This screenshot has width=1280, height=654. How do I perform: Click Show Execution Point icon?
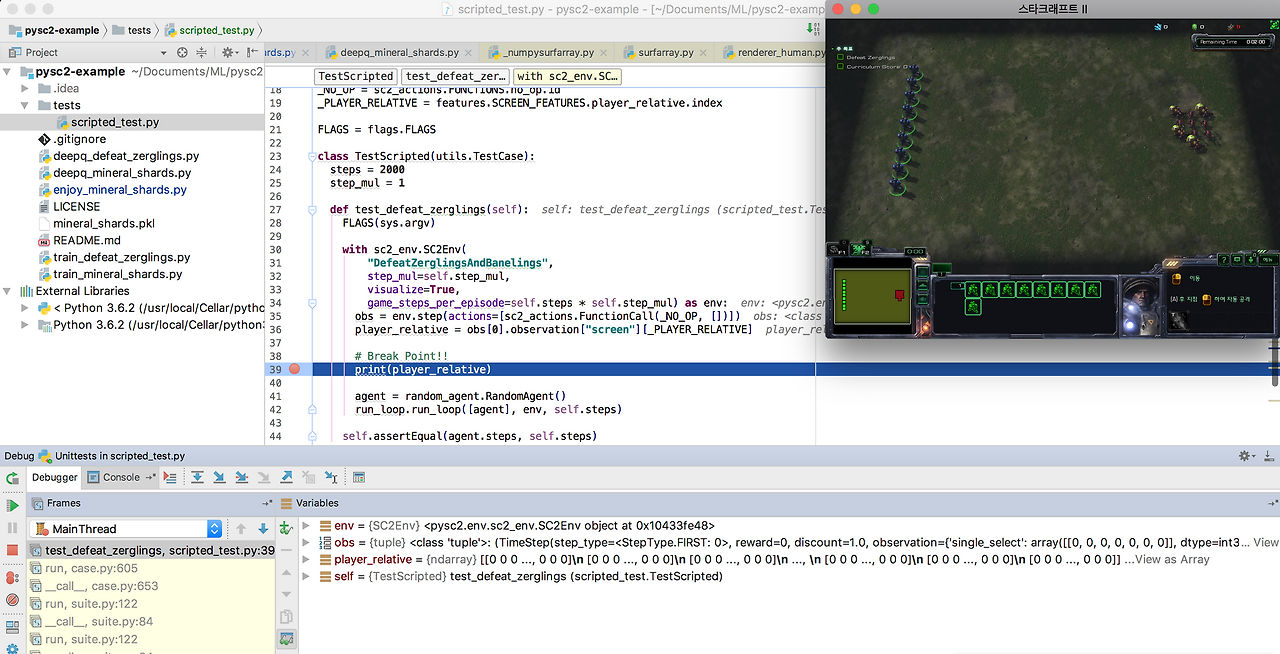pyautogui.click(x=170, y=478)
